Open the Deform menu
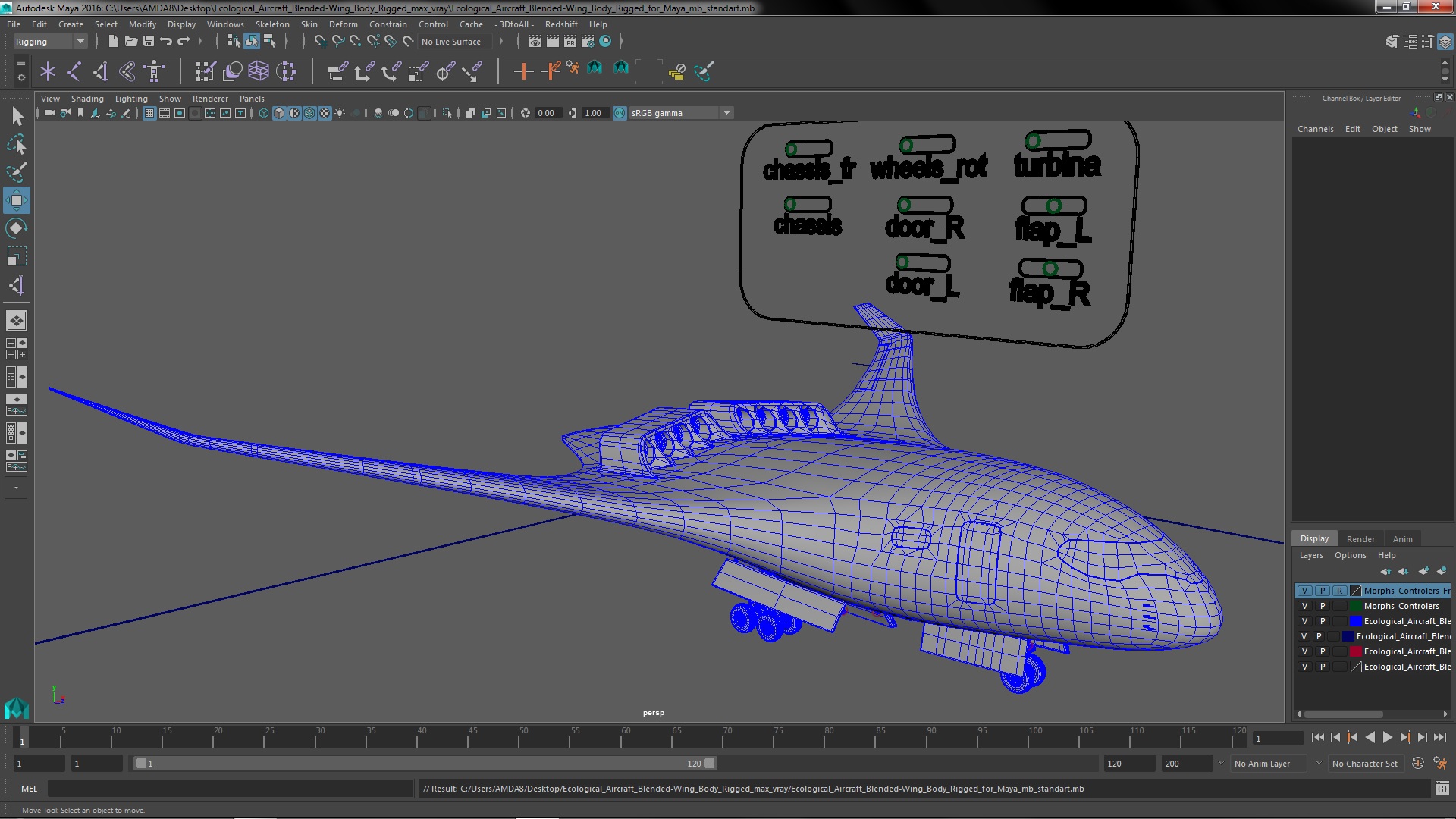Viewport: 1456px width, 819px height. pos(343,24)
